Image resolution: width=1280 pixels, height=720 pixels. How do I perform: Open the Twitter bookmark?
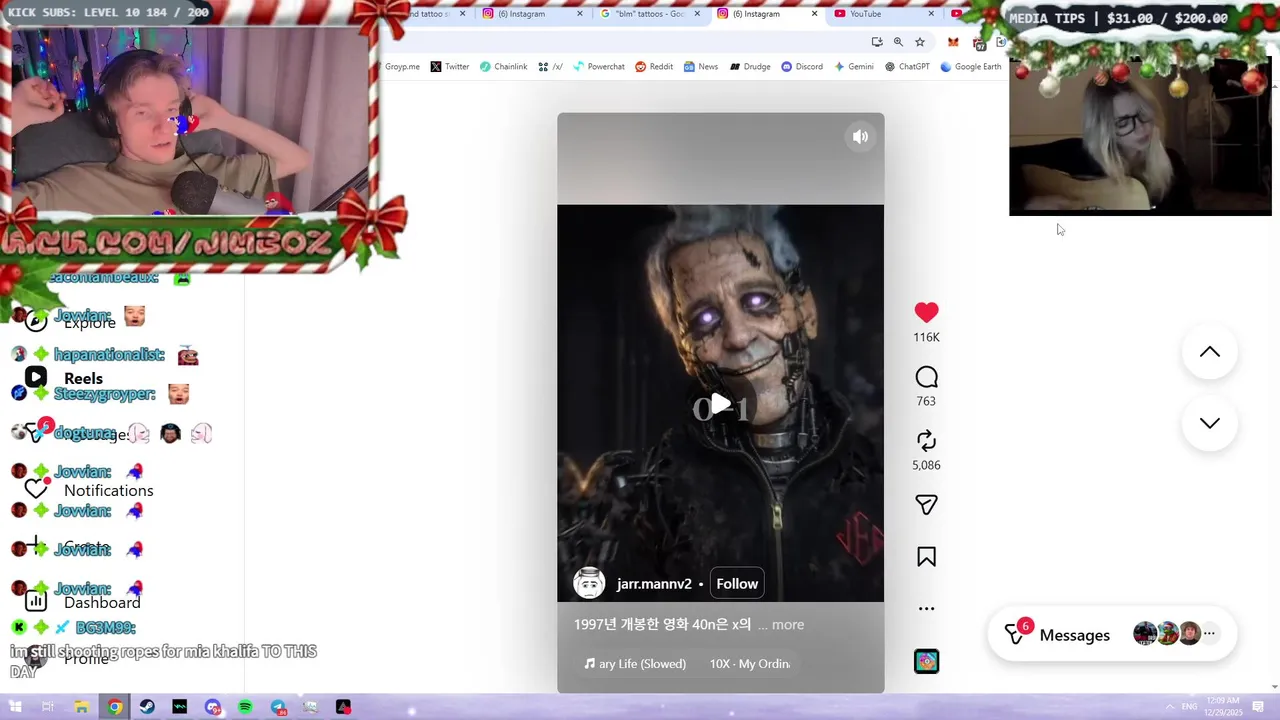(450, 67)
